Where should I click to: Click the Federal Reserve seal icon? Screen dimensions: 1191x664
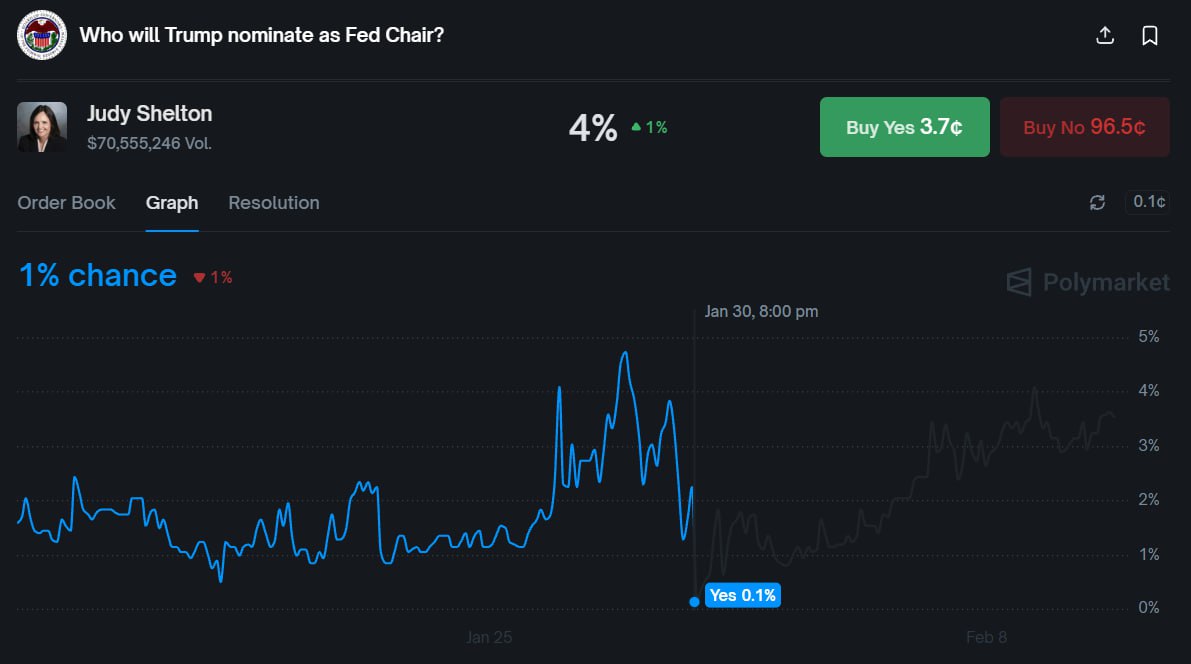pos(42,35)
